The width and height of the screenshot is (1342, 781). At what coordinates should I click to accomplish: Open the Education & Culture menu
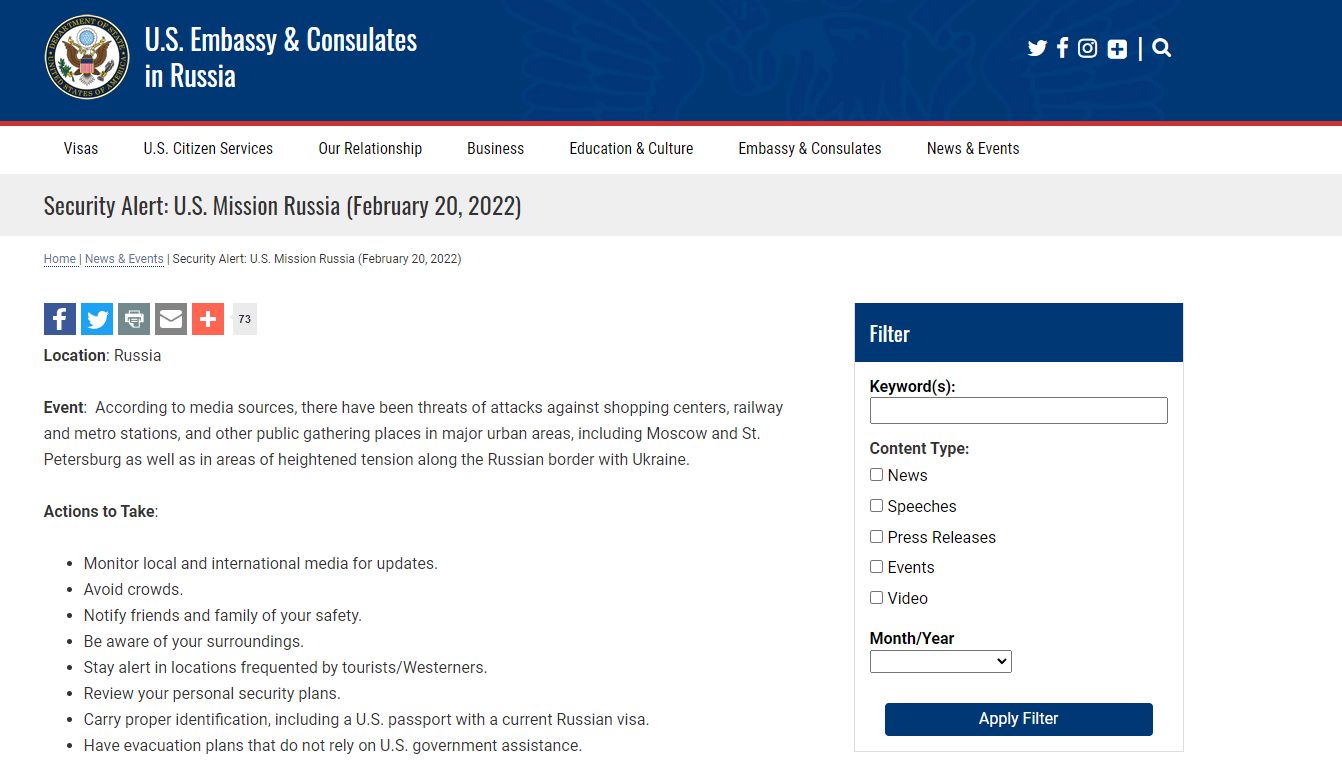tap(631, 148)
